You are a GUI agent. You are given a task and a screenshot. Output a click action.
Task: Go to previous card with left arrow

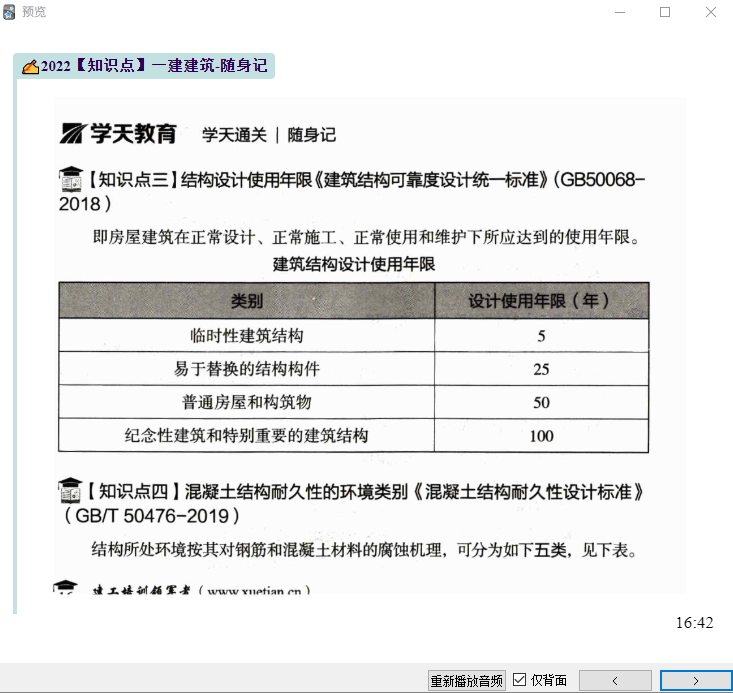coord(615,680)
